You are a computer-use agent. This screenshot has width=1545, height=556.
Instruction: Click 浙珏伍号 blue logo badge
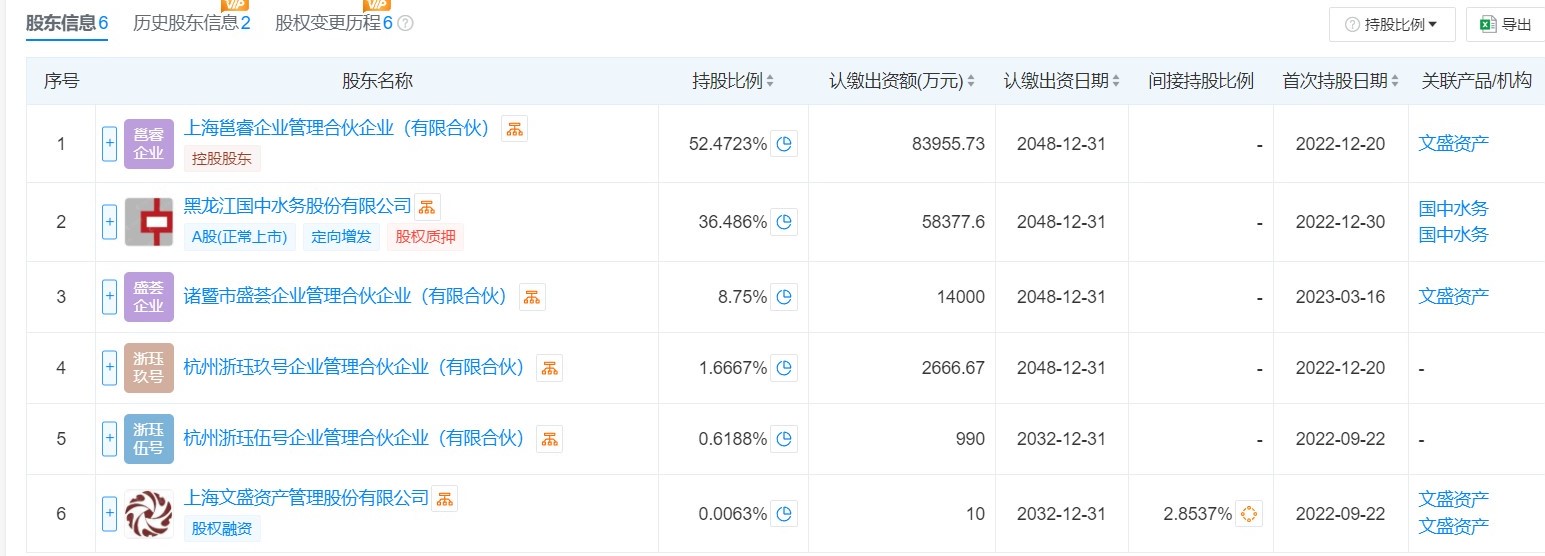pos(149,439)
